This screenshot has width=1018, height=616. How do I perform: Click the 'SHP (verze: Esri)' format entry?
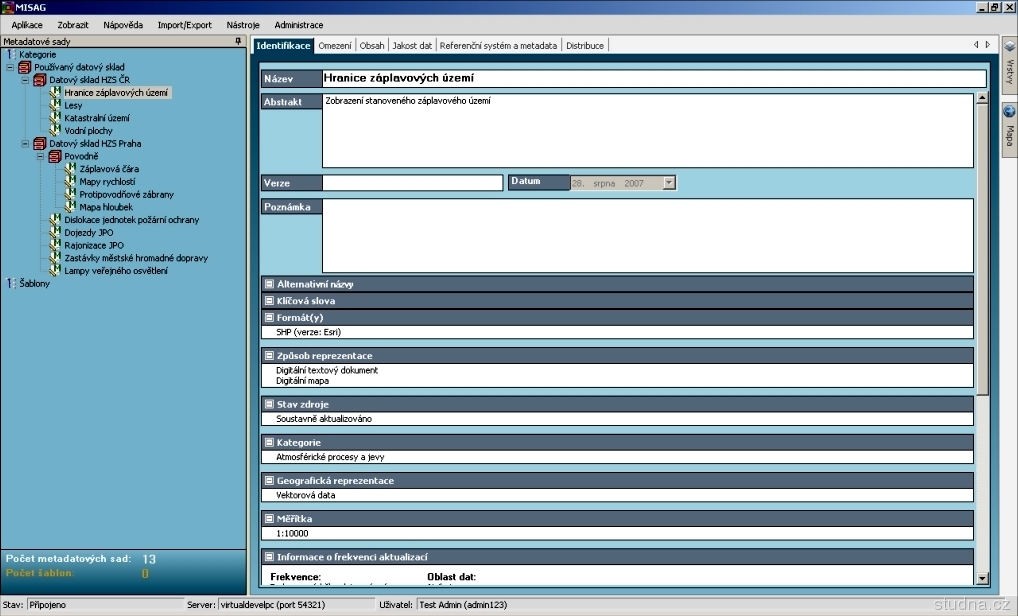(308, 332)
